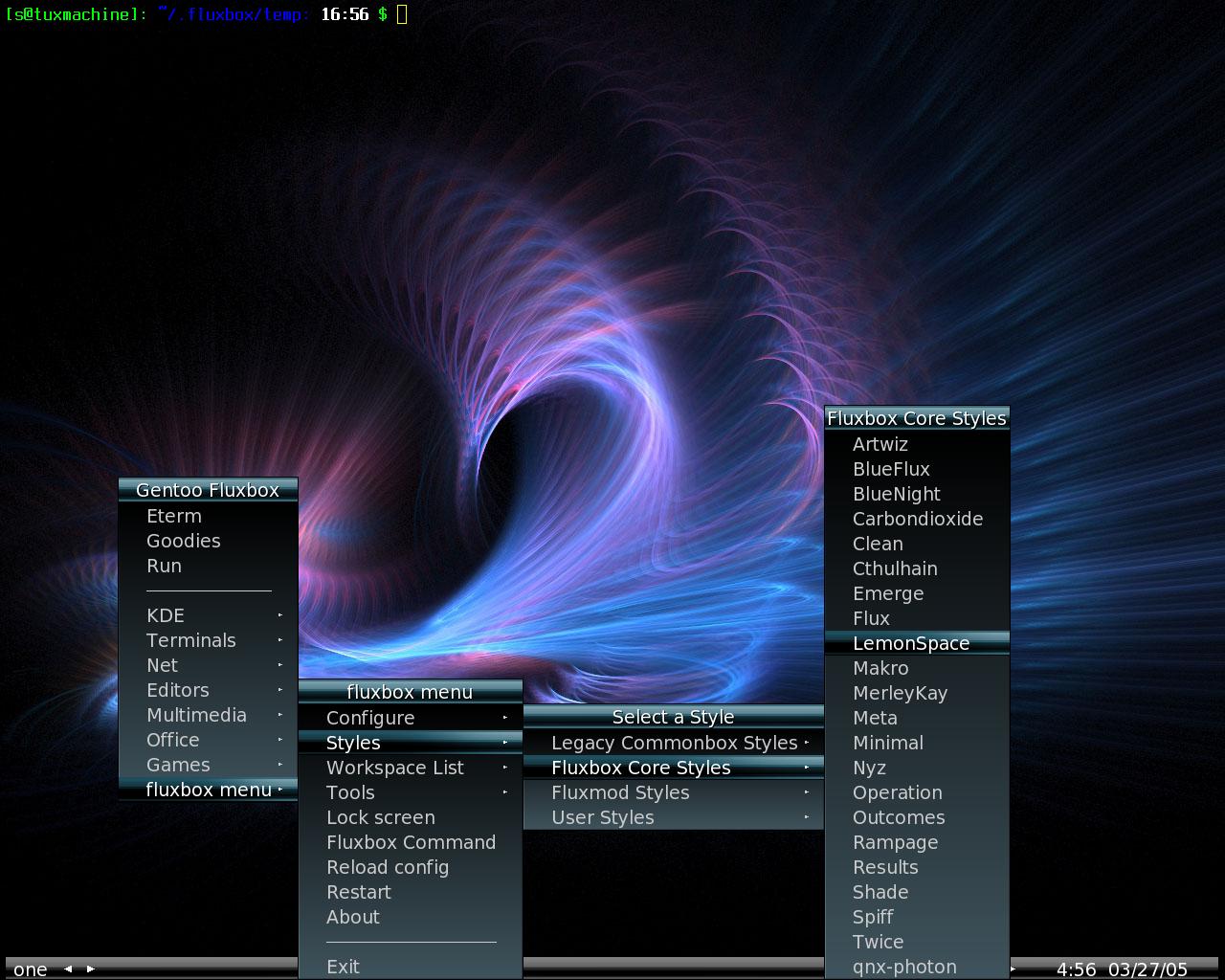Open About in the fluxbox menu
The width and height of the screenshot is (1225, 980).
click(411, 917)
